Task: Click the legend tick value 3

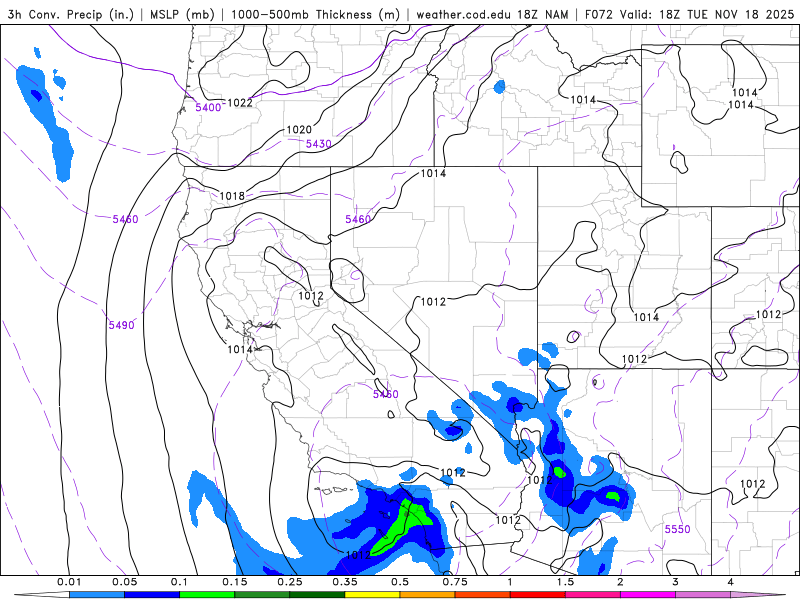Action: point(676,582)
